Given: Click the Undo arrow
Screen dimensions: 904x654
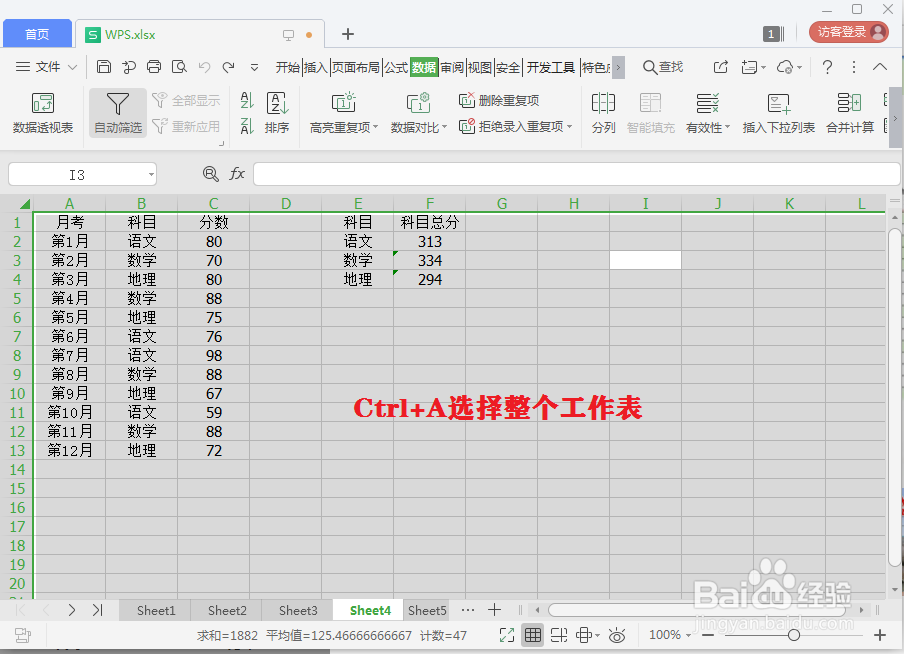Looking at the screenshot, I should pyautogui.click(x=204, y=67).
